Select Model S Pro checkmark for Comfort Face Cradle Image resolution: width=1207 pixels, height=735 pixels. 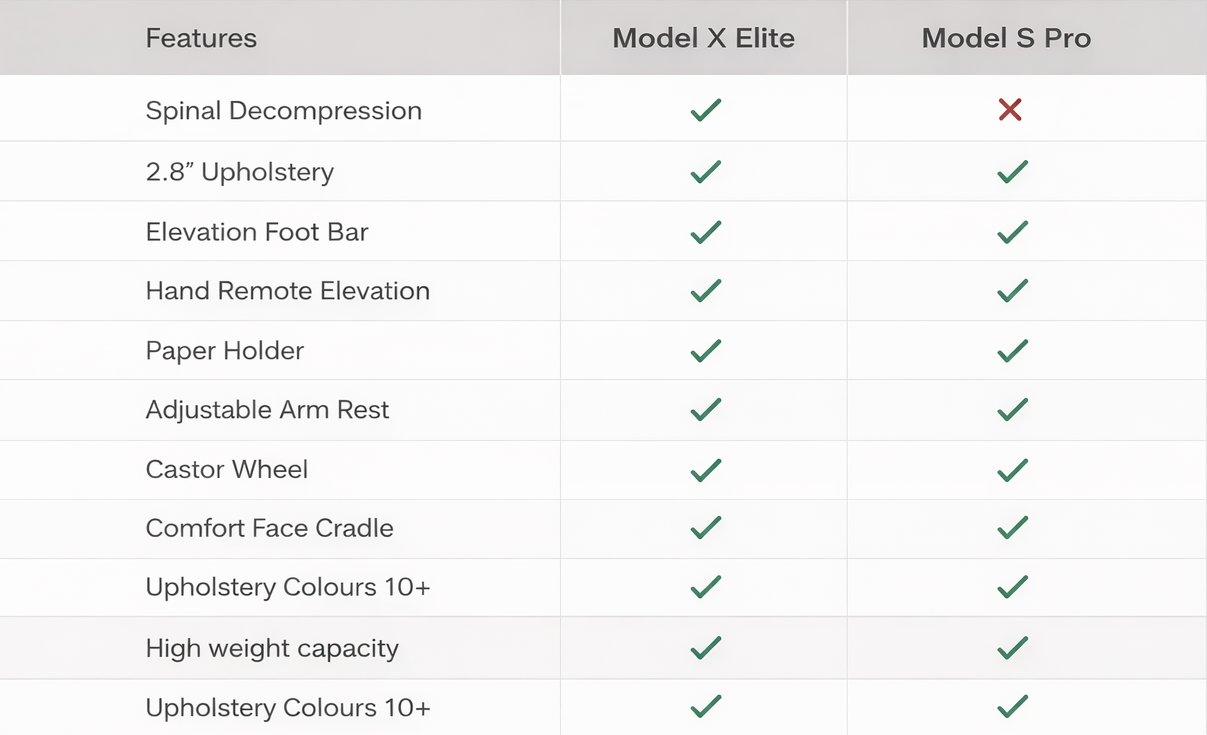click(x=1012, y=528)
